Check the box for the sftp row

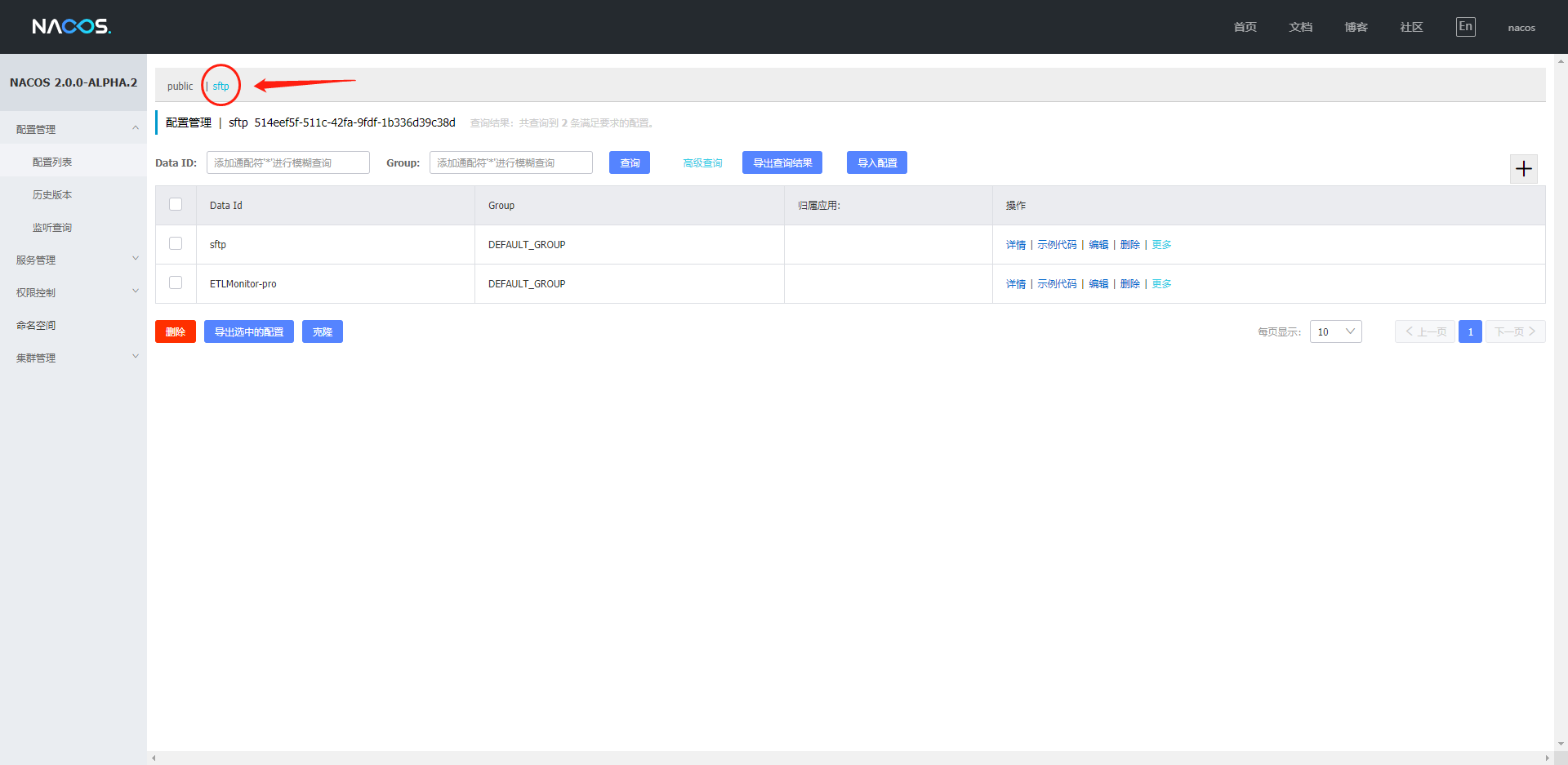(x=176, y=243)
